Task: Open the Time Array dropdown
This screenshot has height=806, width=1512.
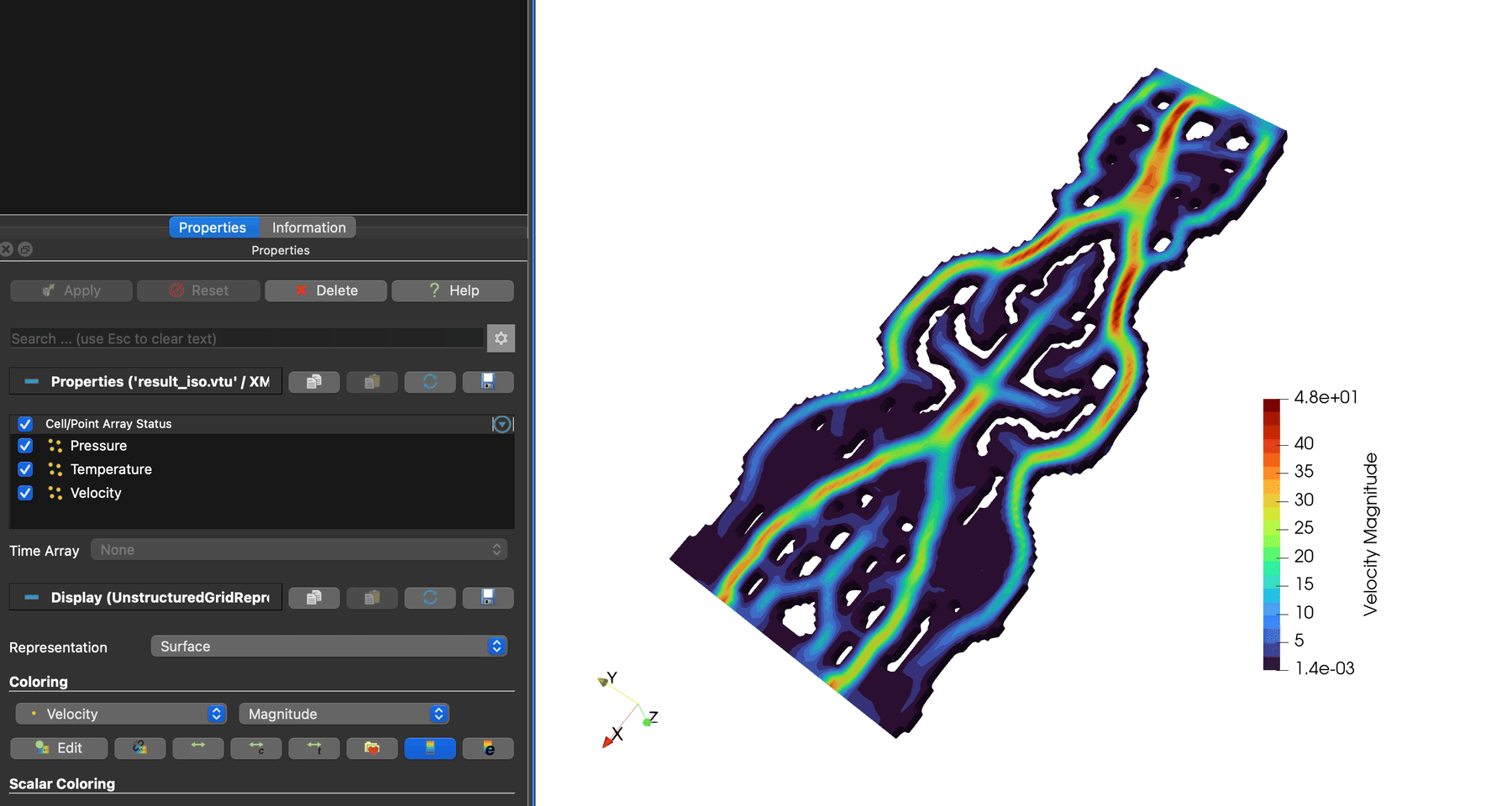Action: point(299,550)
